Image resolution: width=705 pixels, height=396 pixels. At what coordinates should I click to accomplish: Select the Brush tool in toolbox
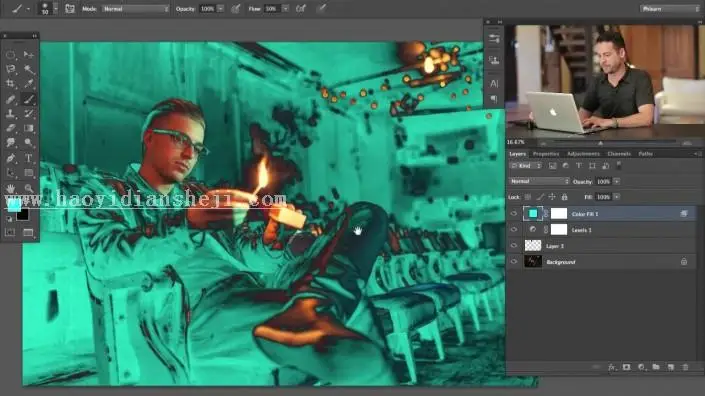[28, 99]
